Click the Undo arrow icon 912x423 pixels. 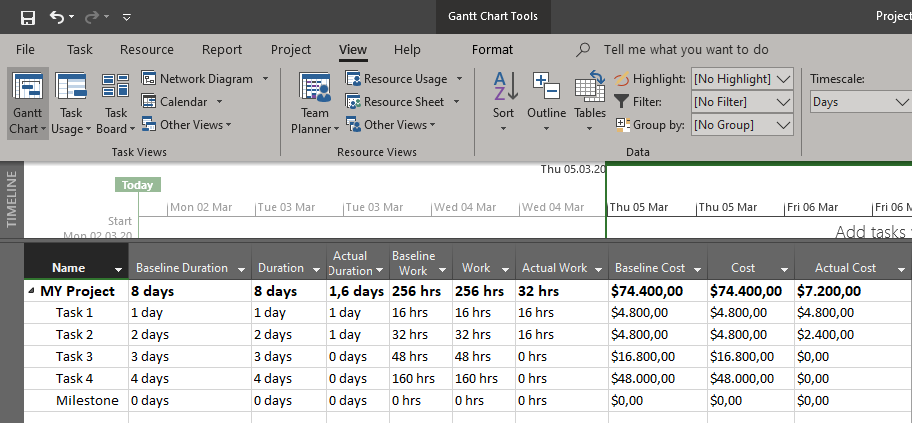[57, 18]
